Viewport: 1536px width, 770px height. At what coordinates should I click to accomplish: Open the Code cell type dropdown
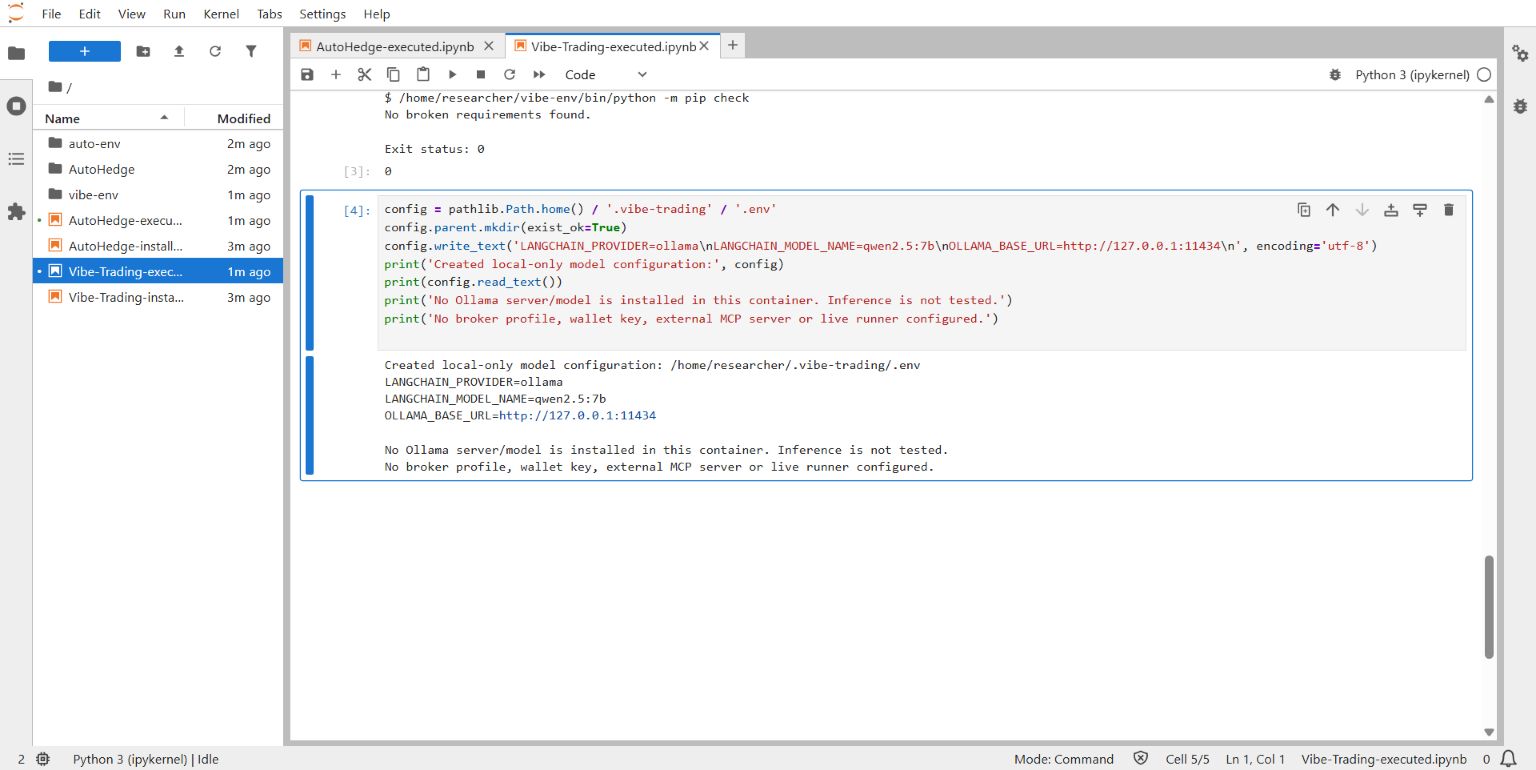click(x=606, y=74)
